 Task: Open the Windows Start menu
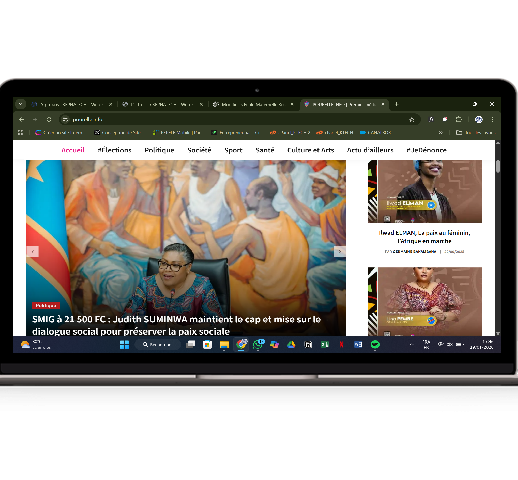[124, 345]
